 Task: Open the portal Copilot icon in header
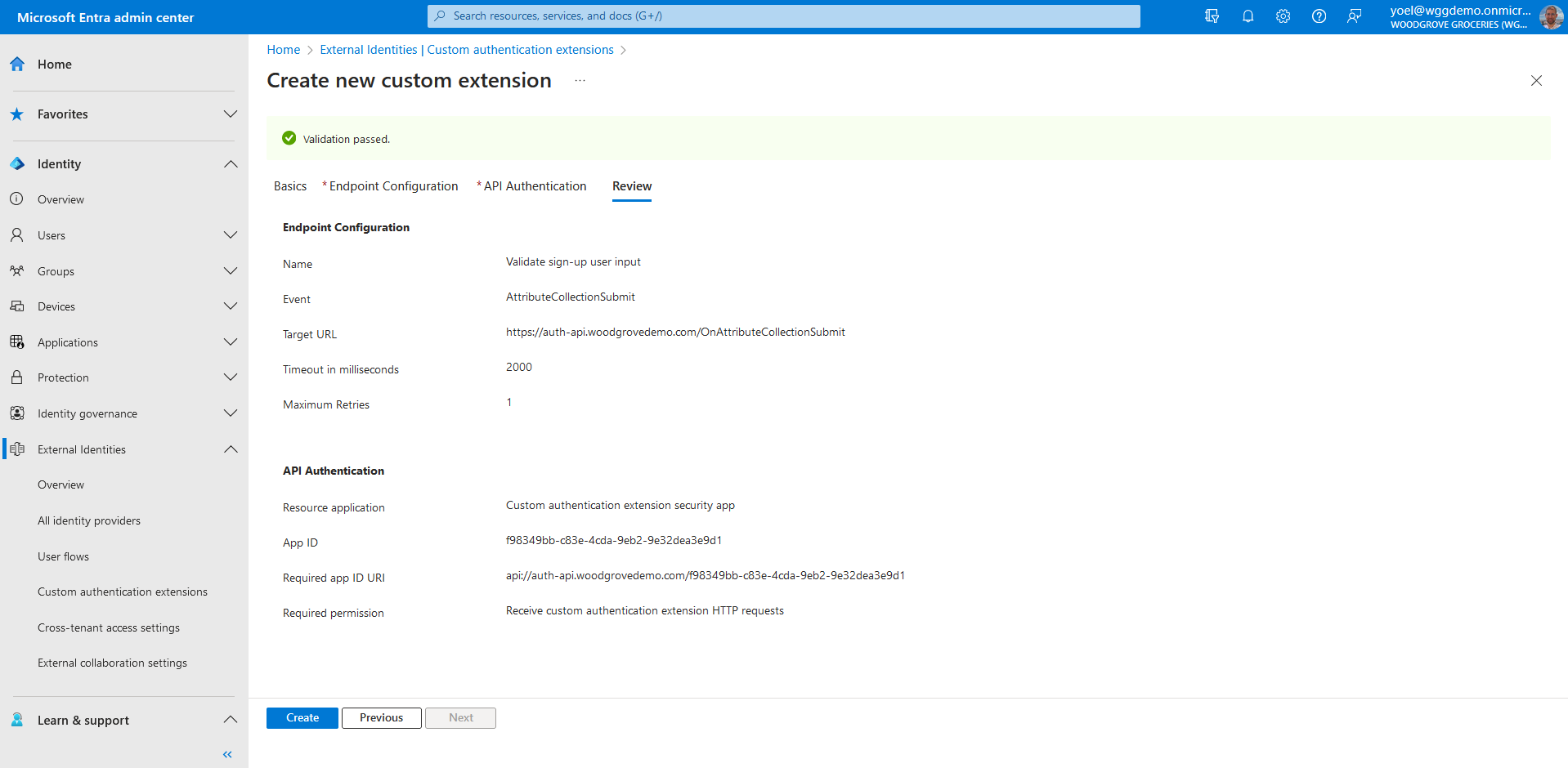[x=1212, y=16]
